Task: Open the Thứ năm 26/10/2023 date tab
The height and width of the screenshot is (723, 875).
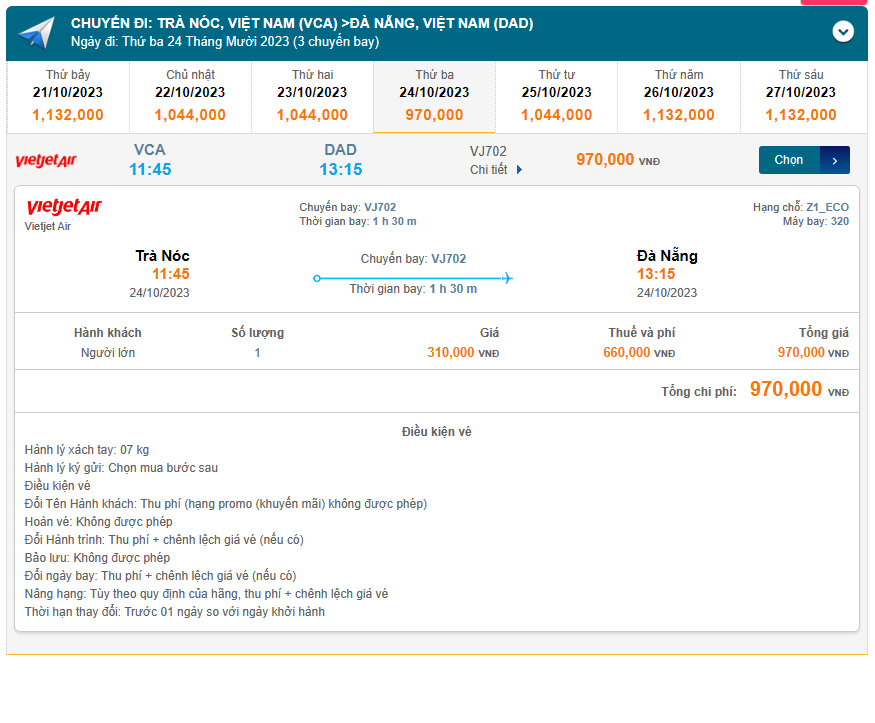Action: (x=679, y=96)
